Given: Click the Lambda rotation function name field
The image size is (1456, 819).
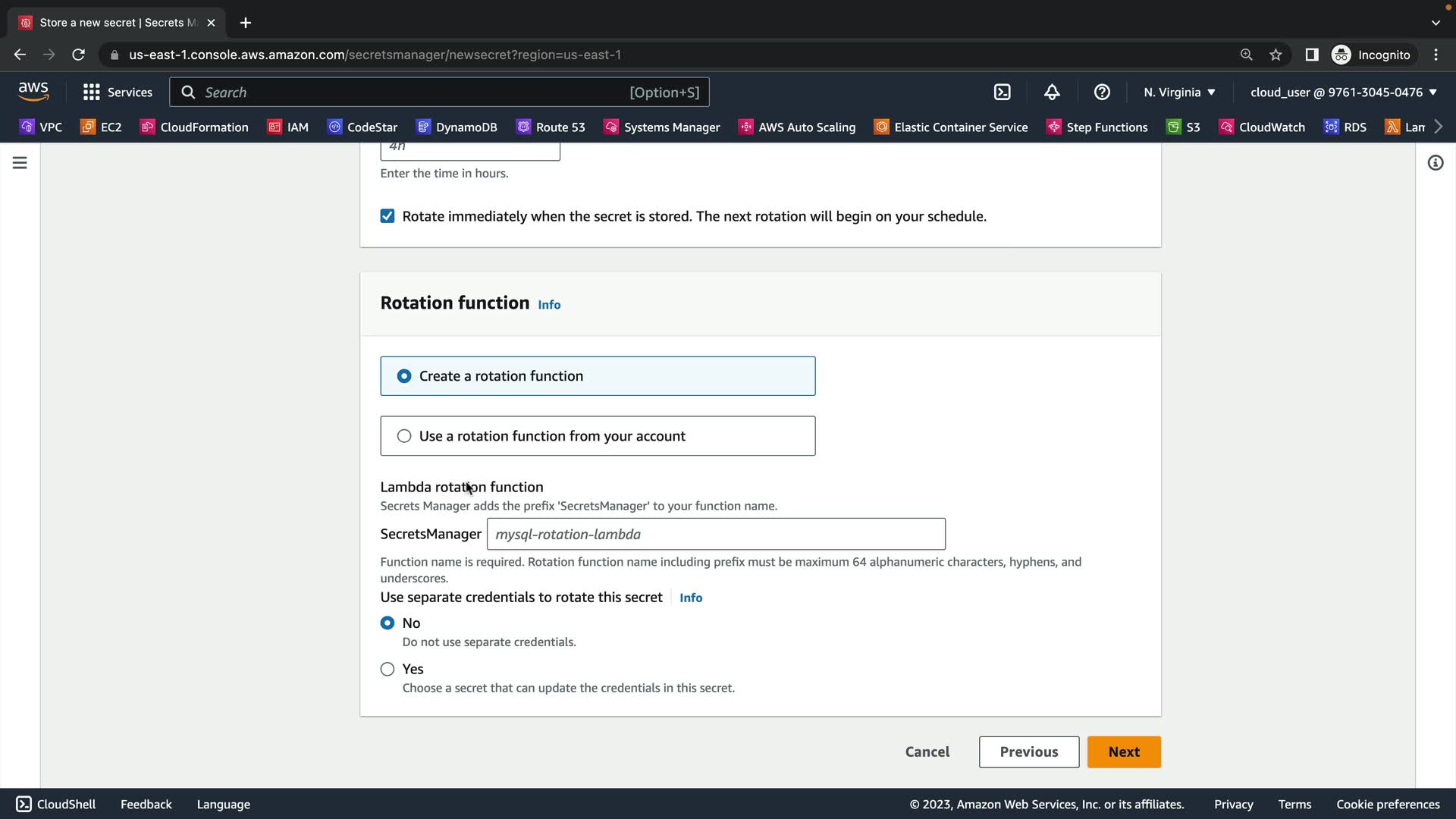Looking at the screenshot, I should (x=715, y=534).
